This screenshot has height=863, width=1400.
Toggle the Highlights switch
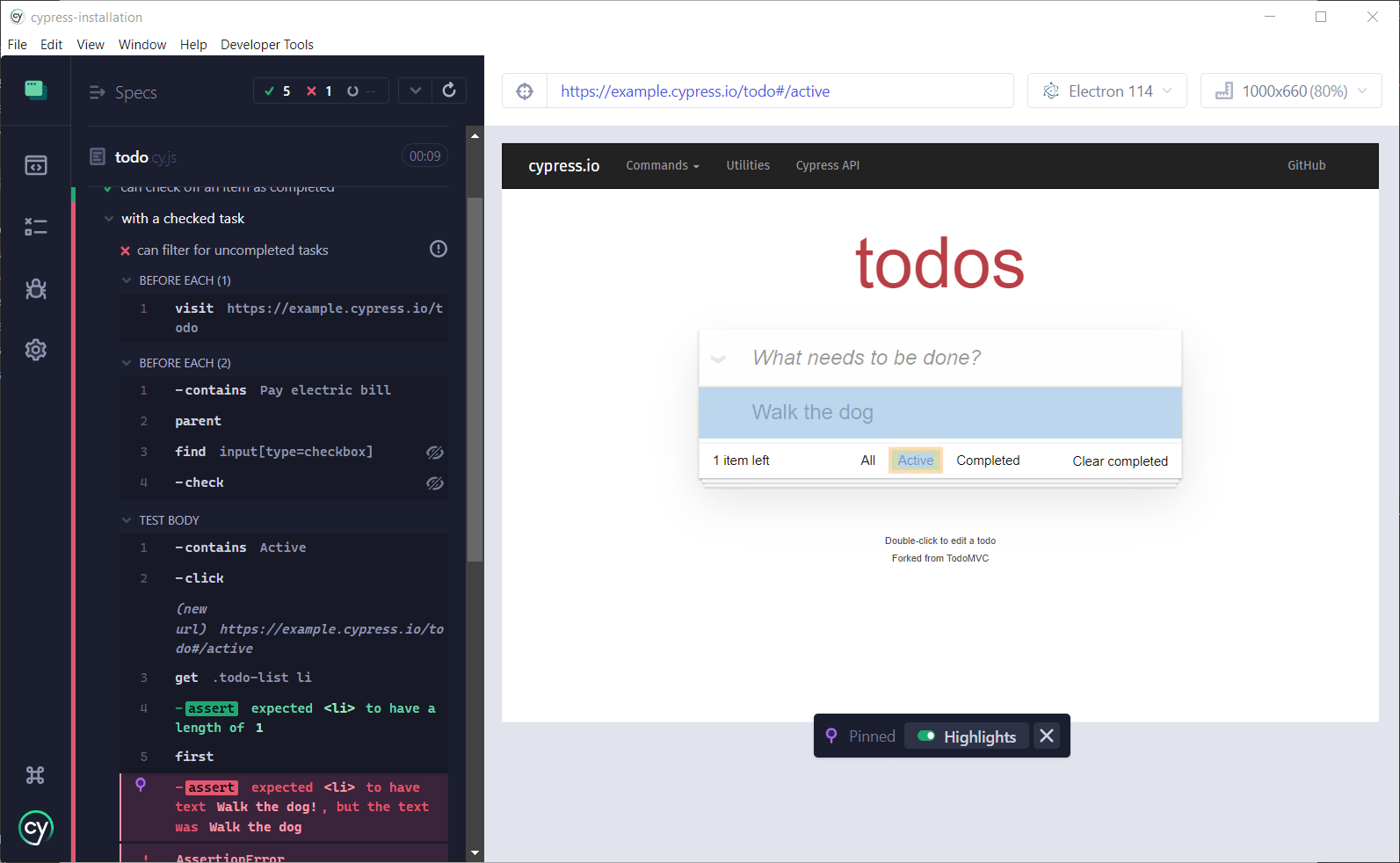click(x=926, y=736)
